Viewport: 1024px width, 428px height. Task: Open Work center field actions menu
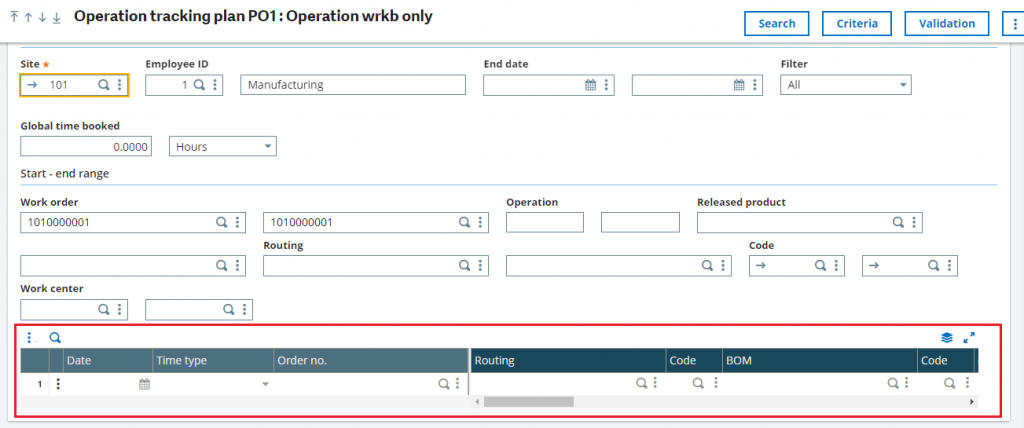pos(120,310)
